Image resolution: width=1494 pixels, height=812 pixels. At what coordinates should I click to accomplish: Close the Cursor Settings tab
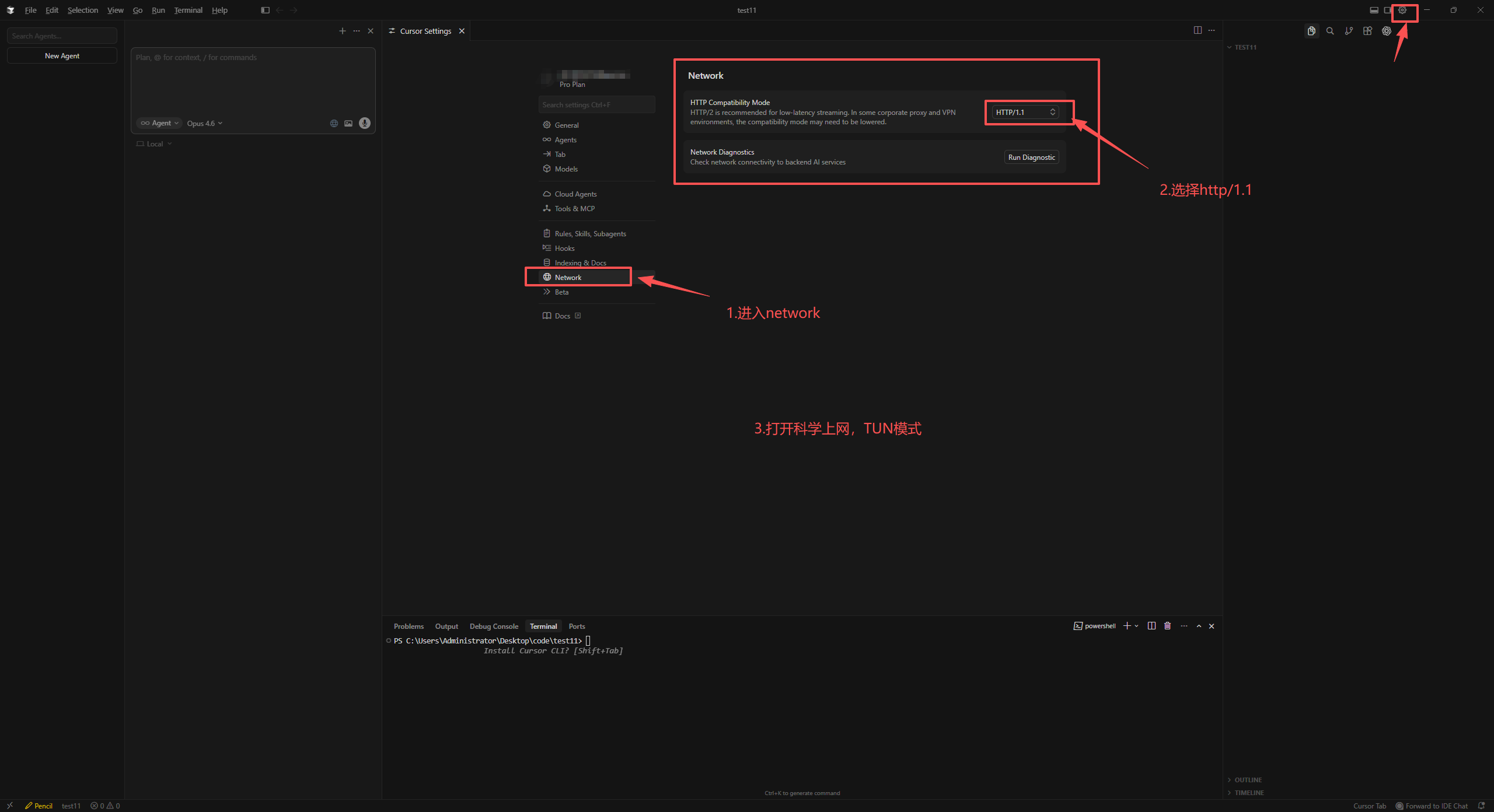(462, 31)
